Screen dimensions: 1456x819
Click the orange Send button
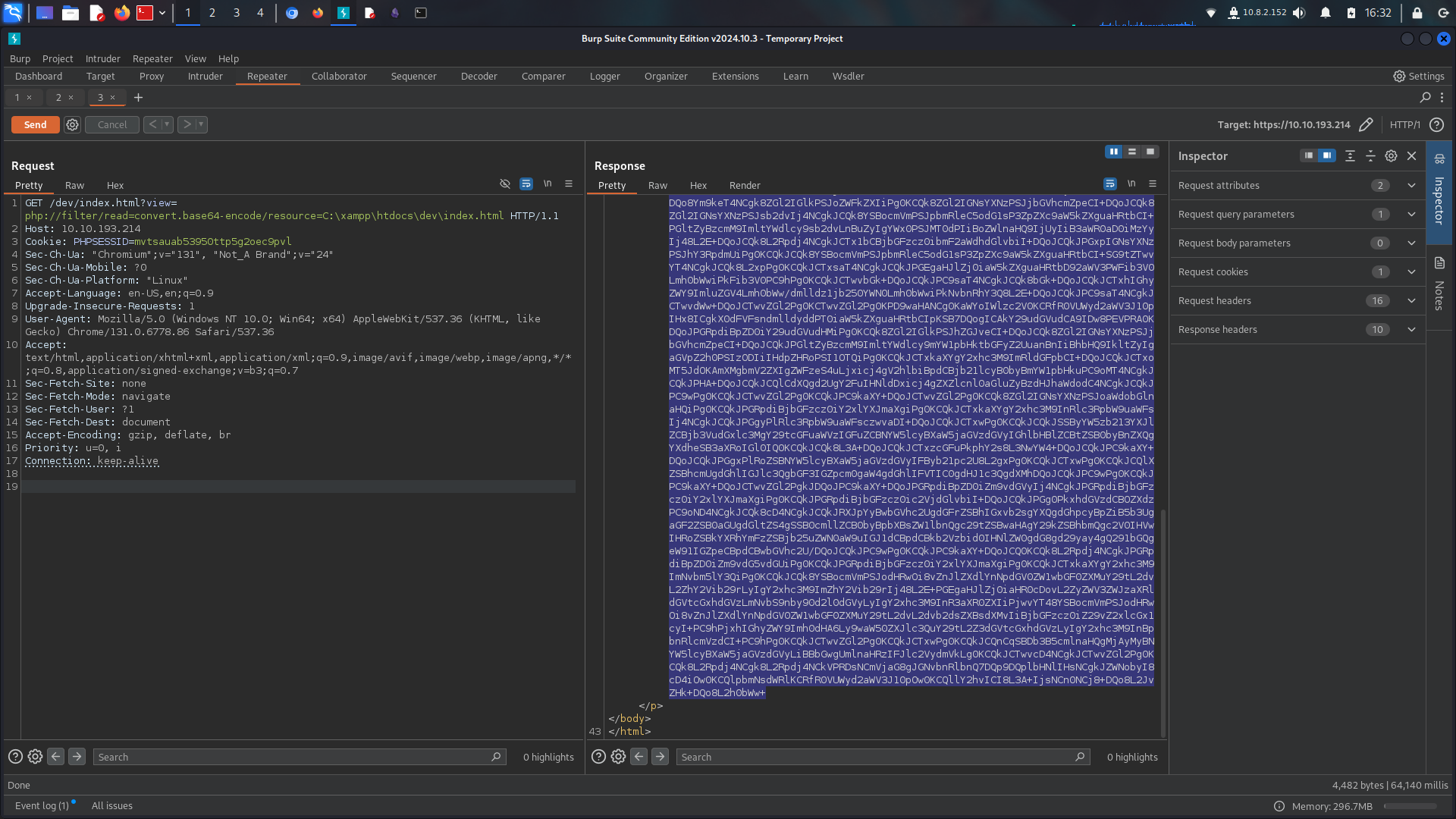[35, 125]
